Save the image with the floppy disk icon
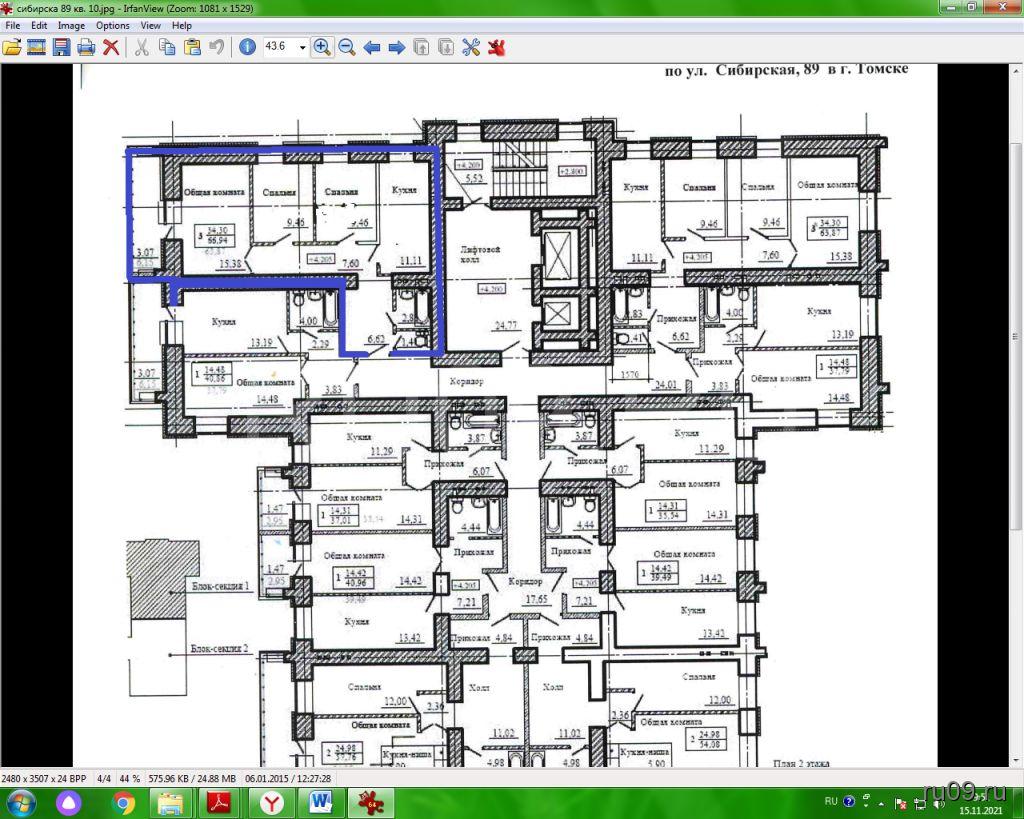The width and height of the screenshot is (1024, 819). (62, 47)
